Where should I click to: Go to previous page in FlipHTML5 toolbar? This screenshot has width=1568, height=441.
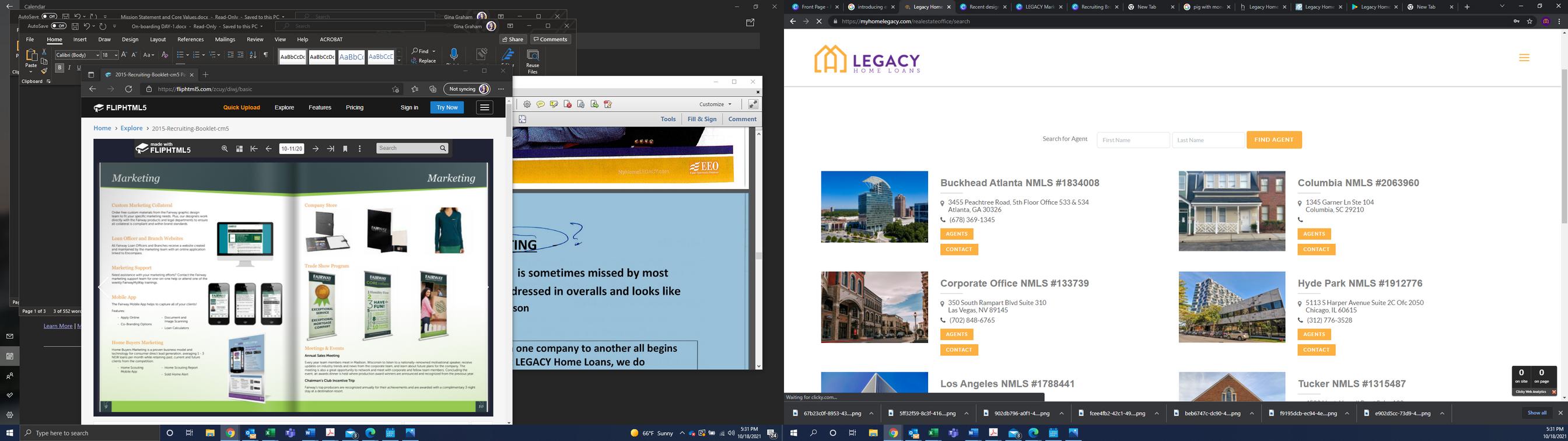268,149
